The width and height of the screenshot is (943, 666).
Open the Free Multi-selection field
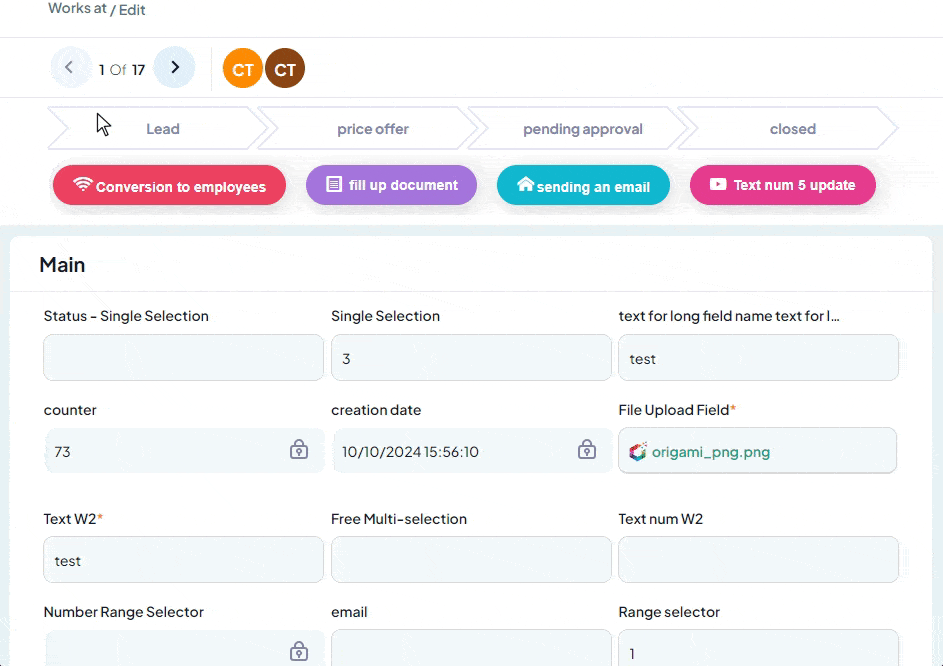click(x=471, y=560)
